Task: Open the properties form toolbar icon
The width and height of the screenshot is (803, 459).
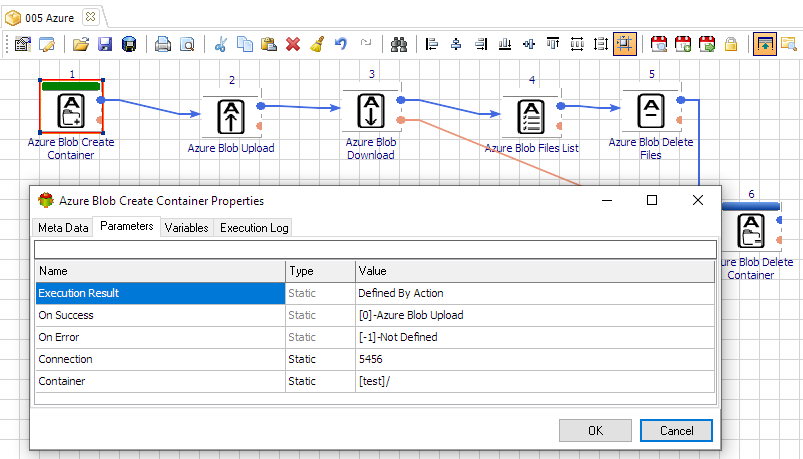Action: coord(23,44)
